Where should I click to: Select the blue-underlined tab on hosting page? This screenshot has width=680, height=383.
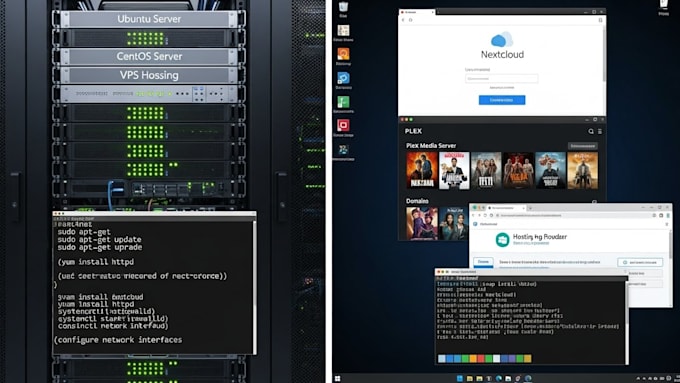click(483, 262)
